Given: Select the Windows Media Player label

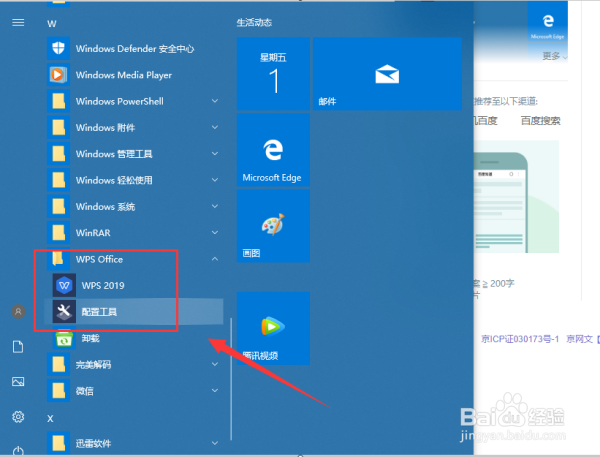Looking at the screenshot, I should click(x=124, y=75).
